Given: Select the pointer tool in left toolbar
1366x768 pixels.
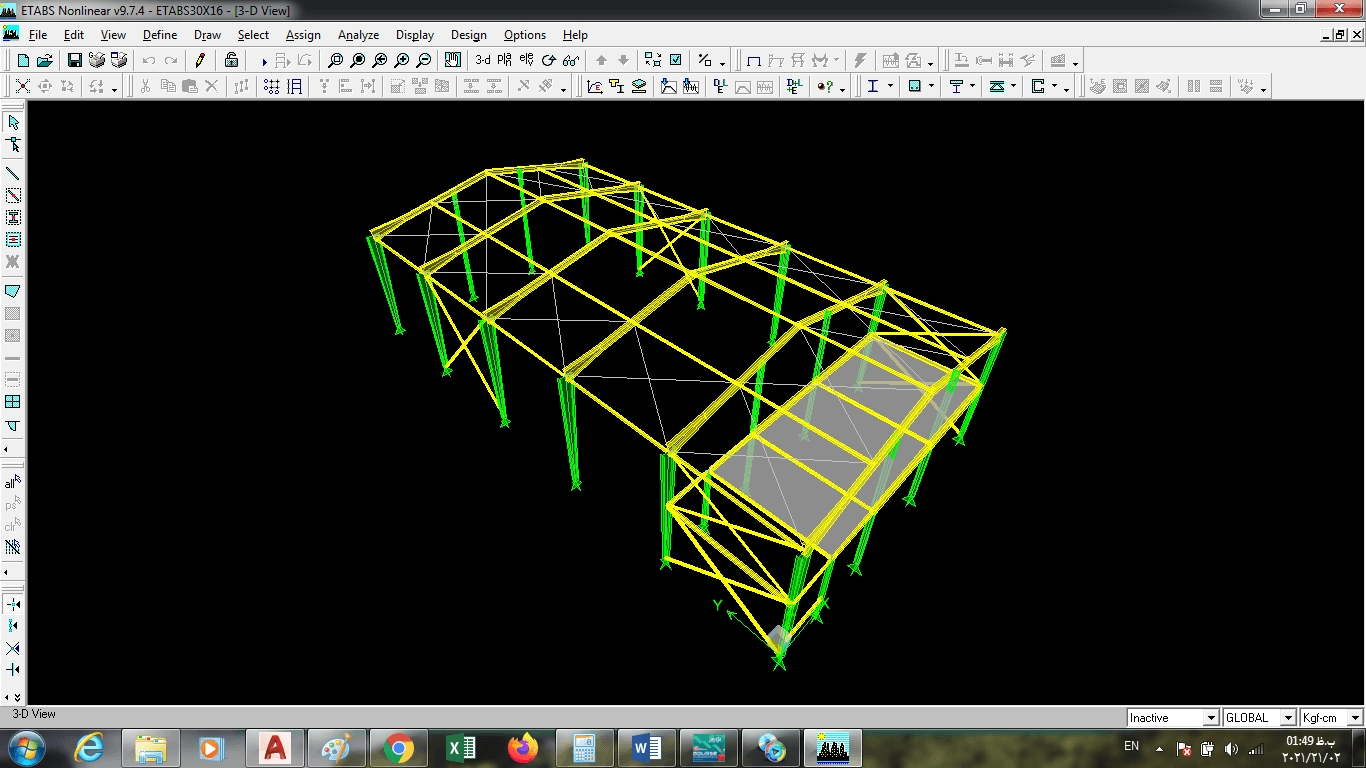Looking at the screenshot, I should (x=13, y=122).
